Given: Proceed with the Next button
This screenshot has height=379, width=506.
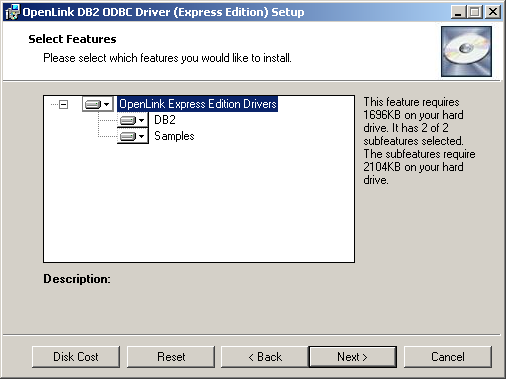Looking at the screenshot, I should pyautogui.click(x=353, y=357).
